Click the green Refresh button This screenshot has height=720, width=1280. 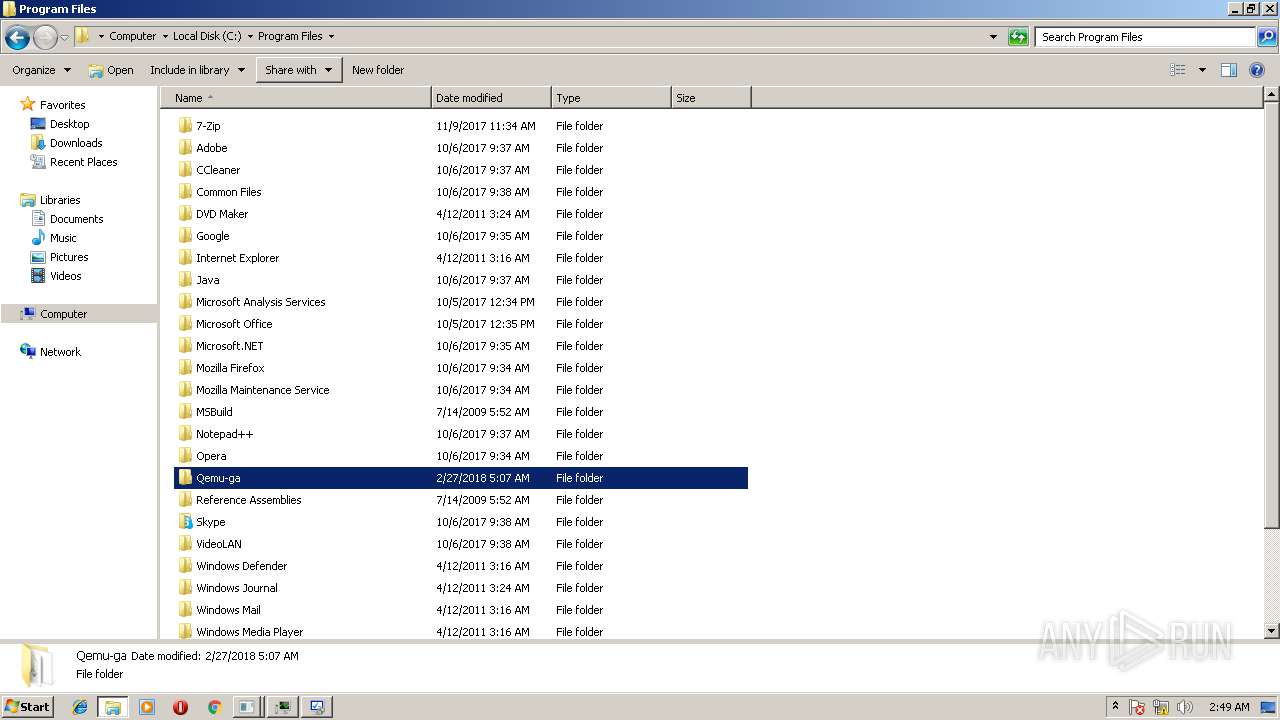pos(1018,37)
